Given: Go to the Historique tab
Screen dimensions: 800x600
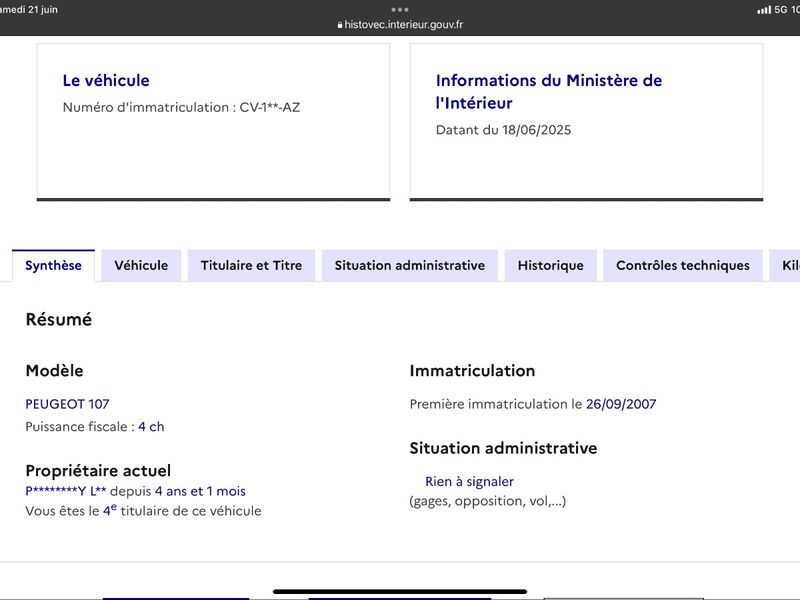Looking at the screenshot, I should (x=551, y=265).
